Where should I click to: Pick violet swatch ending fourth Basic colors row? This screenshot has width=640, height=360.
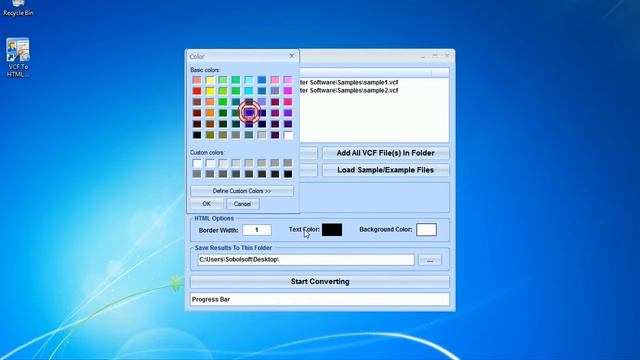click(288, 113)
